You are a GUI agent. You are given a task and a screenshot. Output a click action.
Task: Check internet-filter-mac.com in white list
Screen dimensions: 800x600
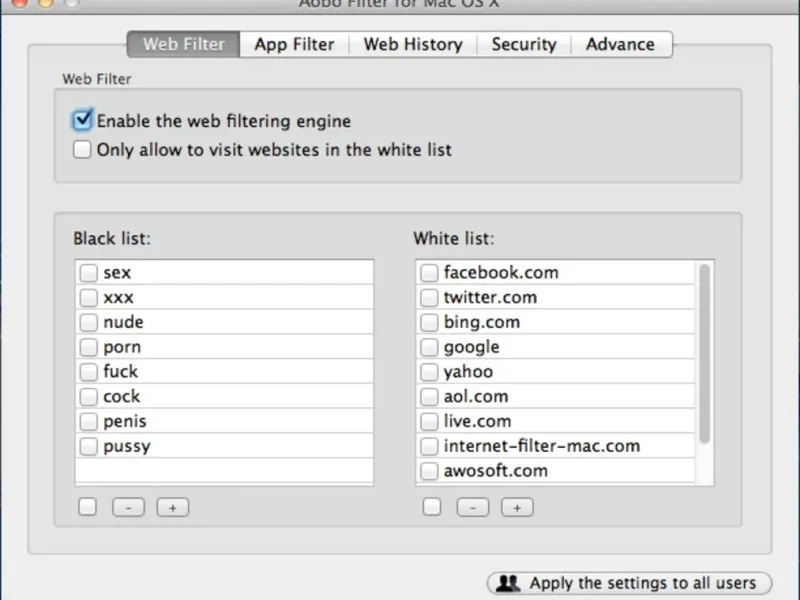point(429,446)
